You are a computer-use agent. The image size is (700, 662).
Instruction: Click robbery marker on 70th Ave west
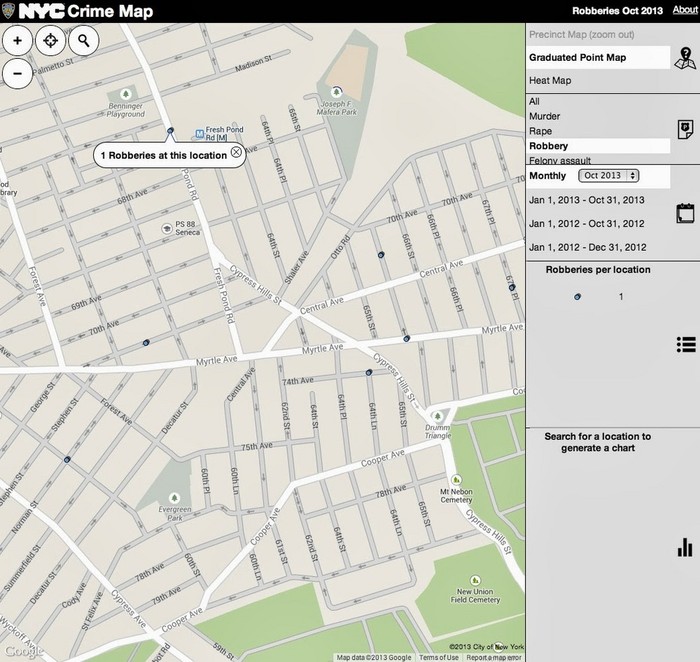(146, 343)
